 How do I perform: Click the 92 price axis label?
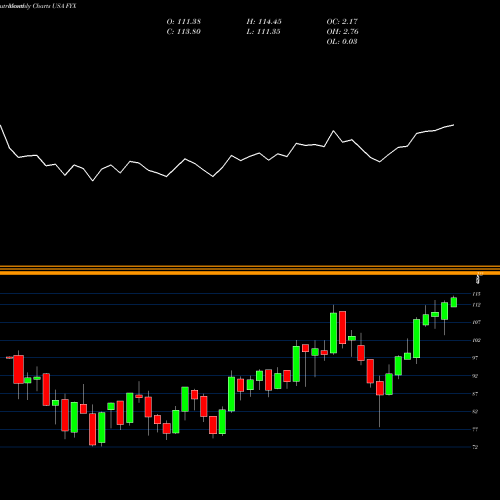pos(475,376)
